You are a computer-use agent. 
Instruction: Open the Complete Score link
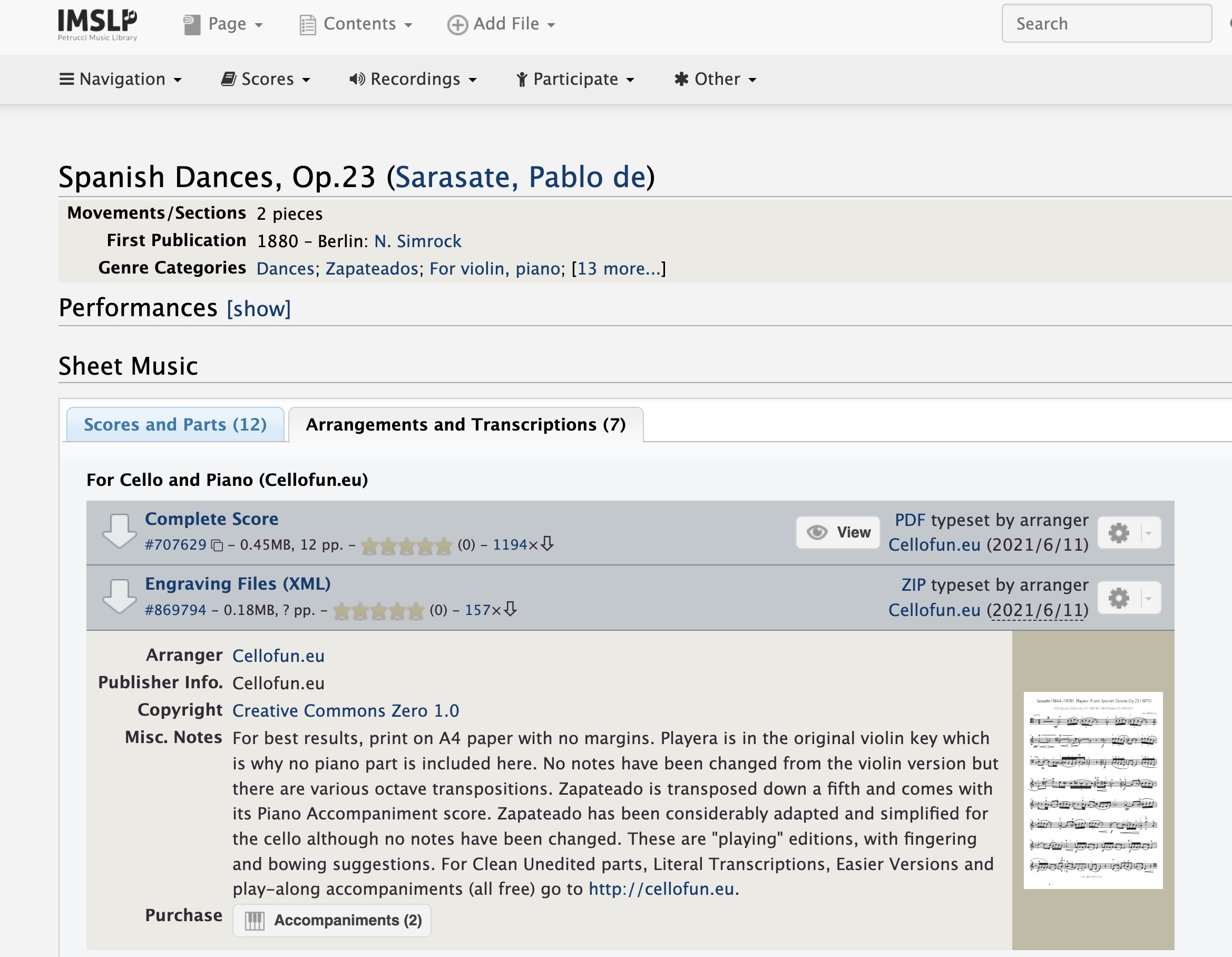pos(211,519)
